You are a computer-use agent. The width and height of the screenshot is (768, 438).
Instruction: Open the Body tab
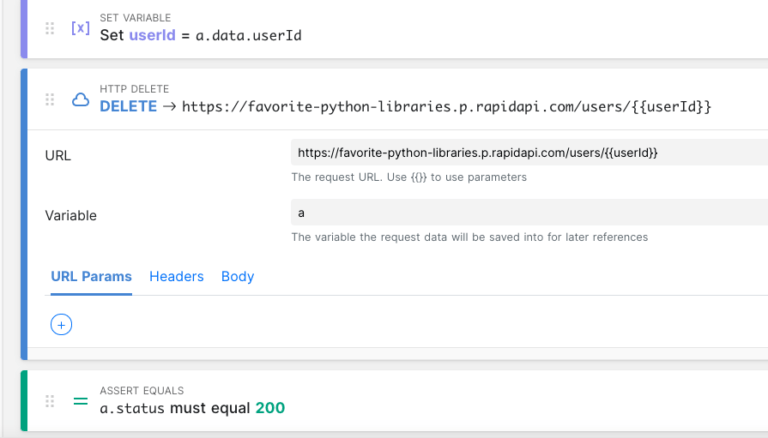(x=238, y=276)
